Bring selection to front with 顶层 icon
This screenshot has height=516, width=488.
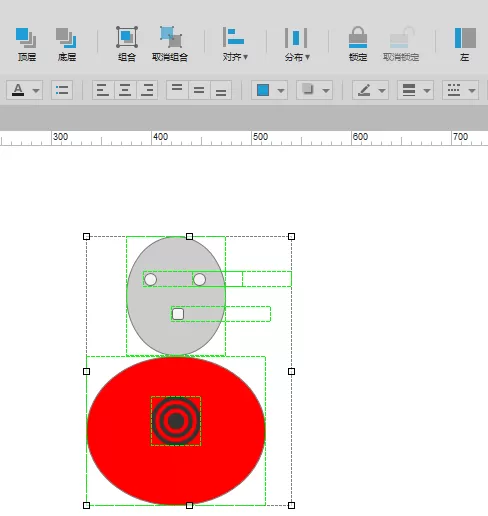tap(26, 44)
